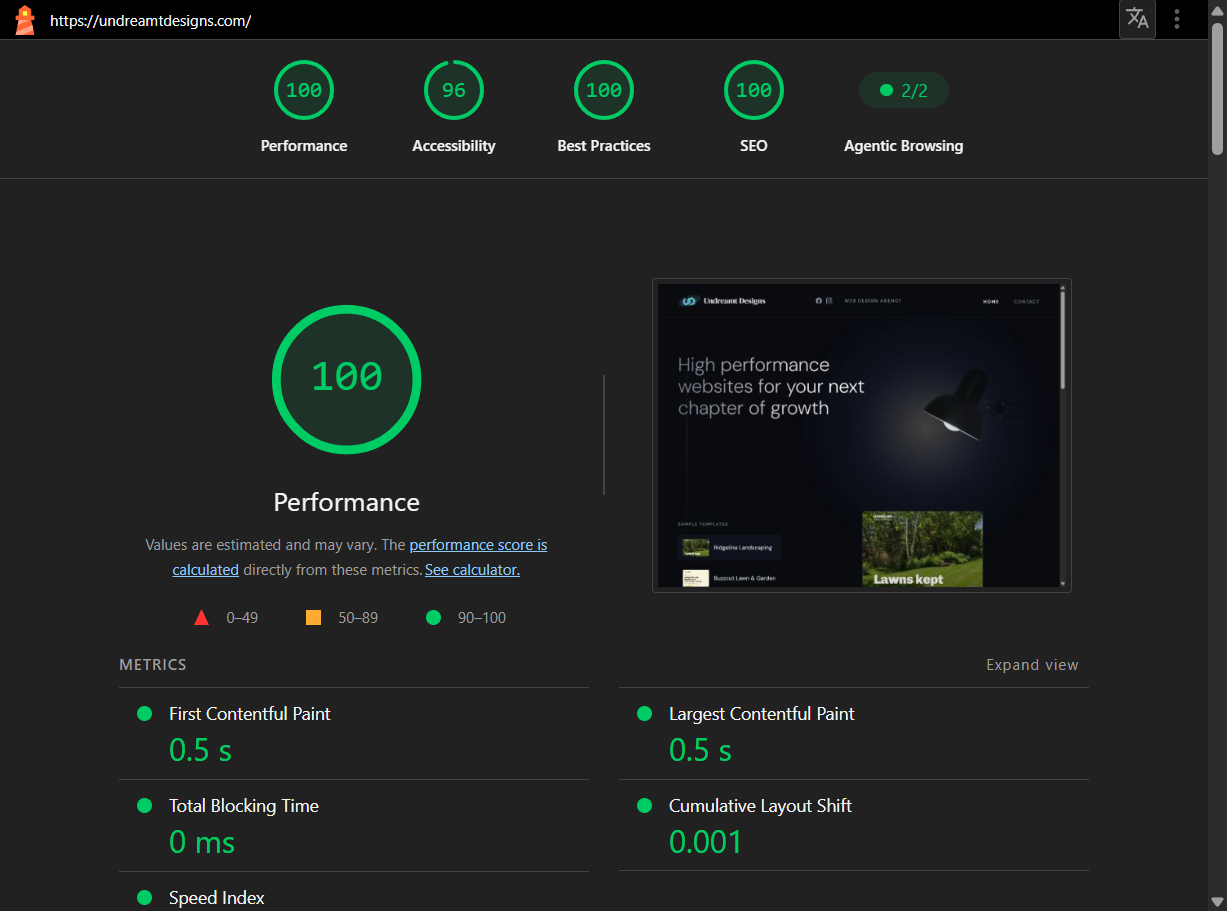The width and height of the screenshot is (1227, 911).
Task: Click the Best Practices label
Action: pyautogui.click(x=604, y=146)
